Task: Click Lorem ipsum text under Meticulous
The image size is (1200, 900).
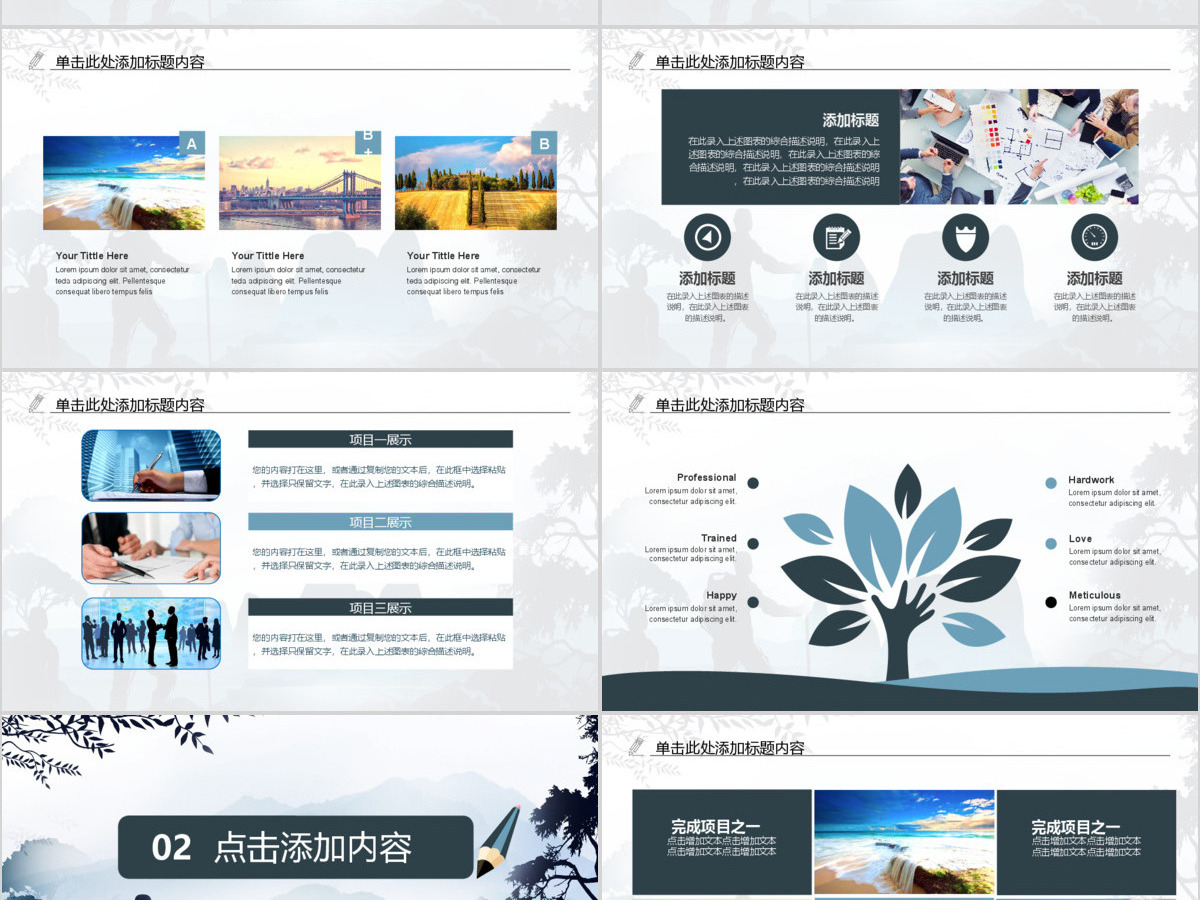Action: 1114,613
